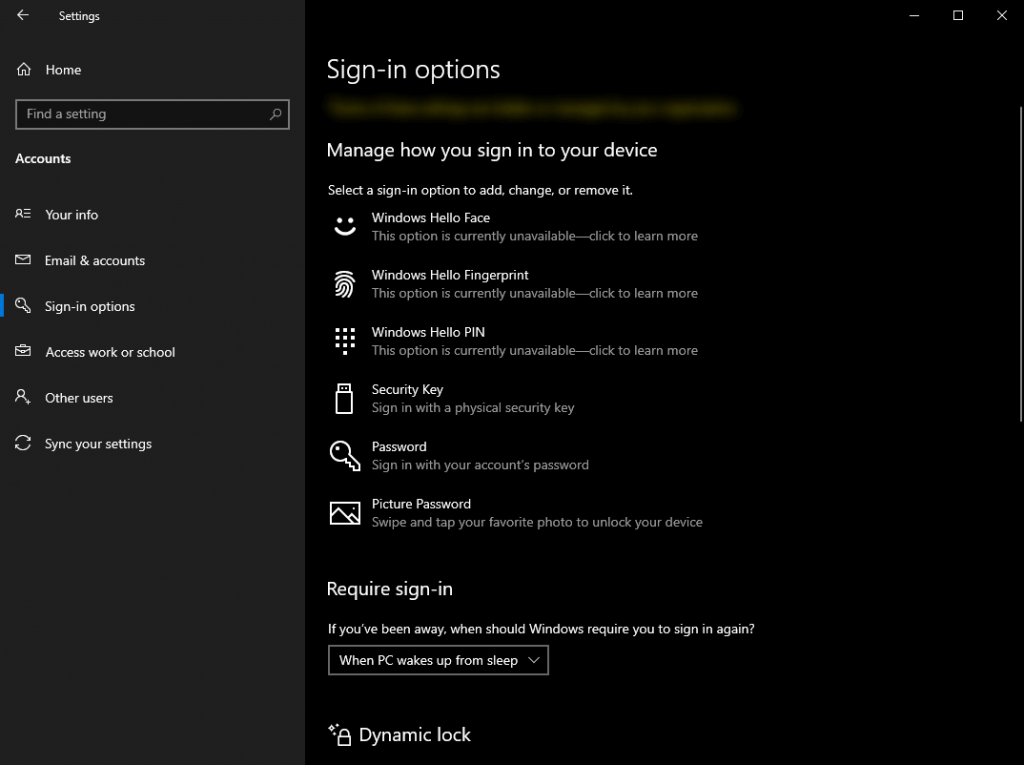1024x765 pixels.
Task: Select the Windows Hello Face option
Action: 515,227
